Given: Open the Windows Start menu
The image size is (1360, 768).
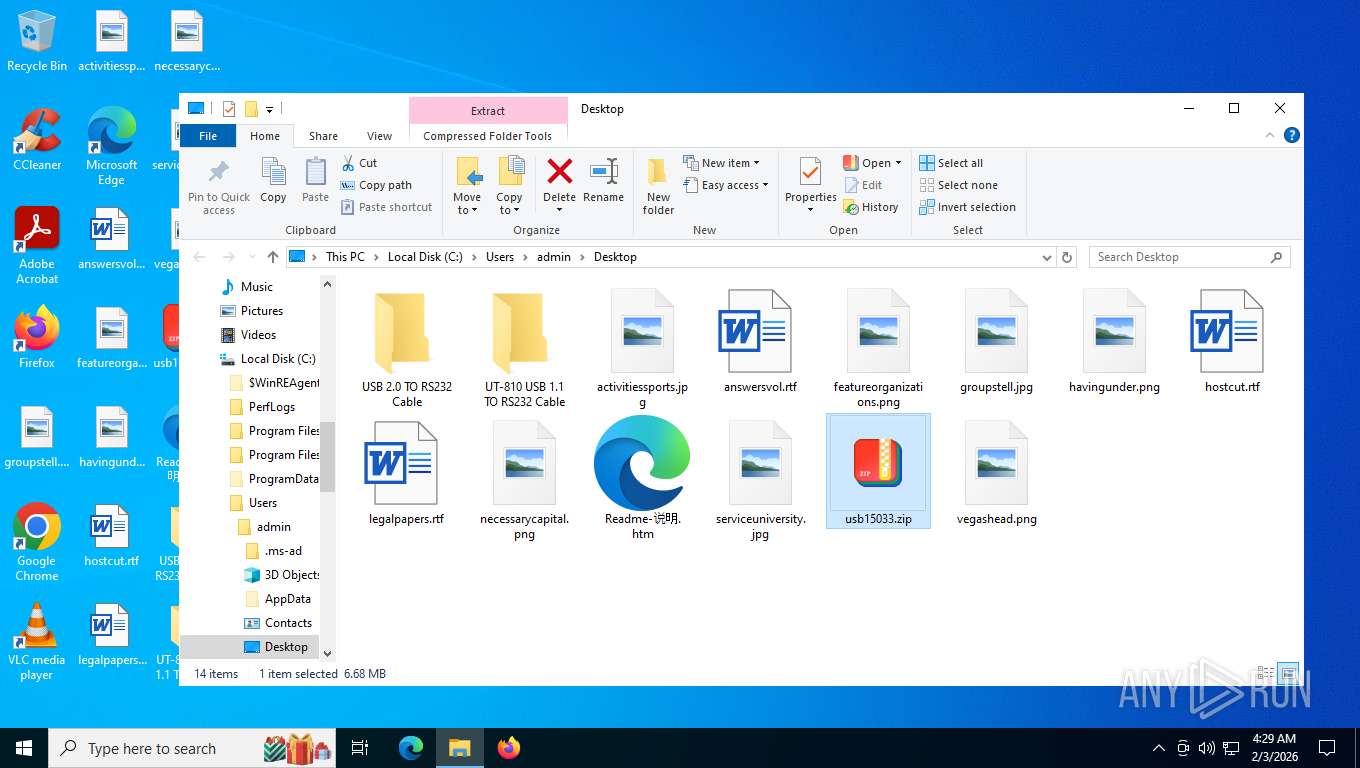Looking at the screenshot, I should coord(24,748).
